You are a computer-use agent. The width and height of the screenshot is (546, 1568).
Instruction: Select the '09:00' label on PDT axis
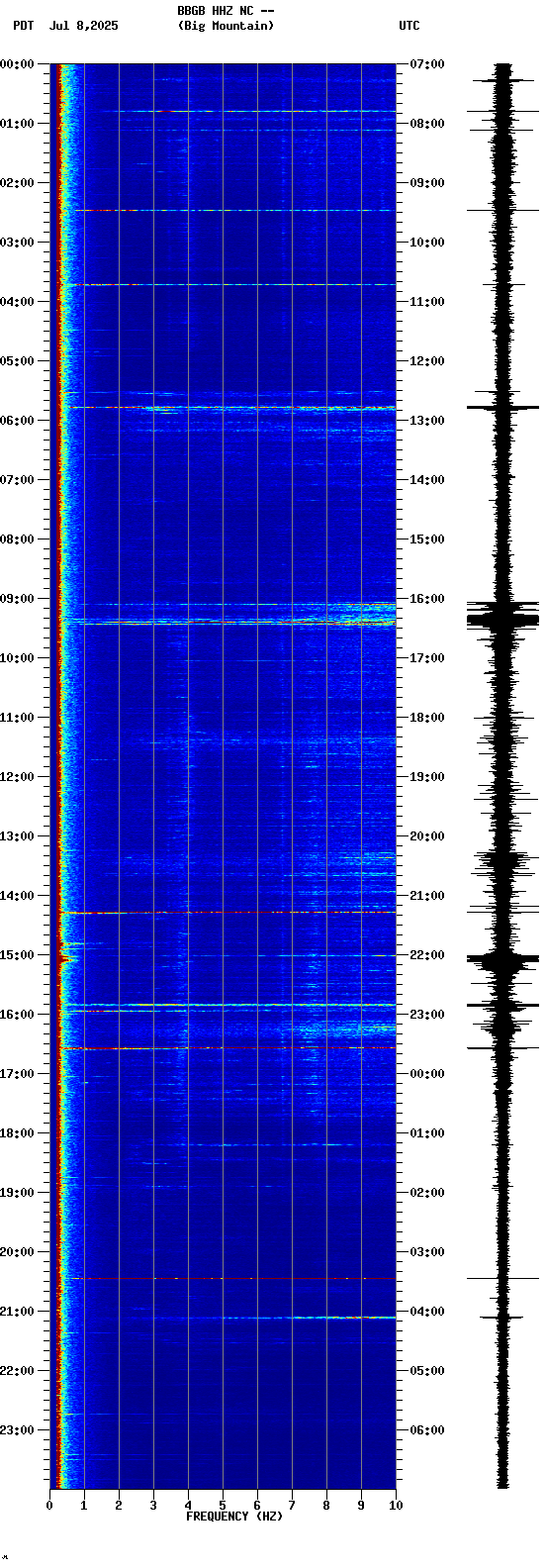coord(17,599)
